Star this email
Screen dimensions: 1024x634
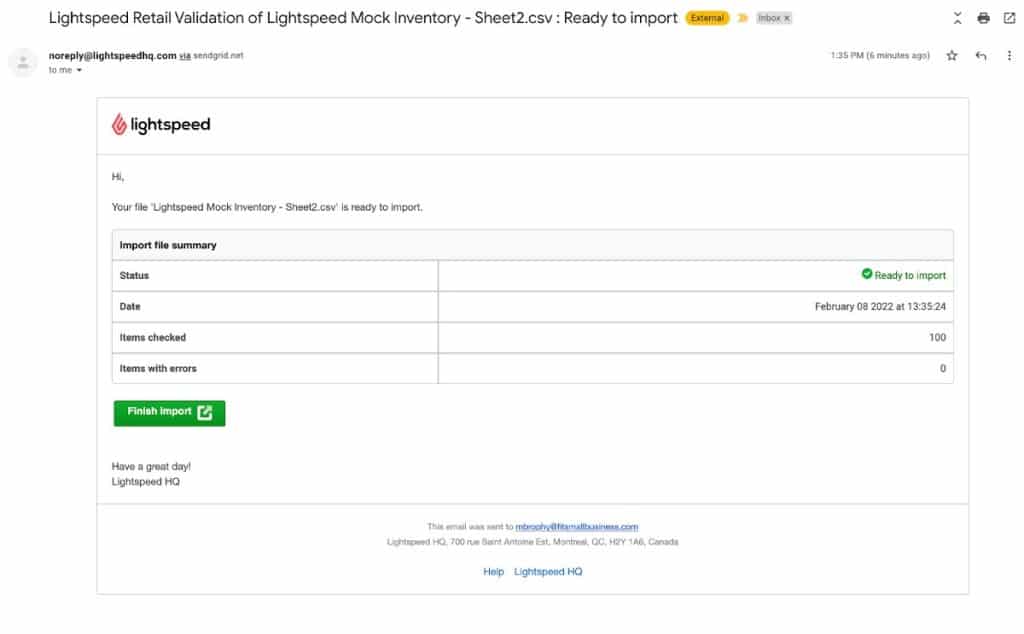[951, 55]
